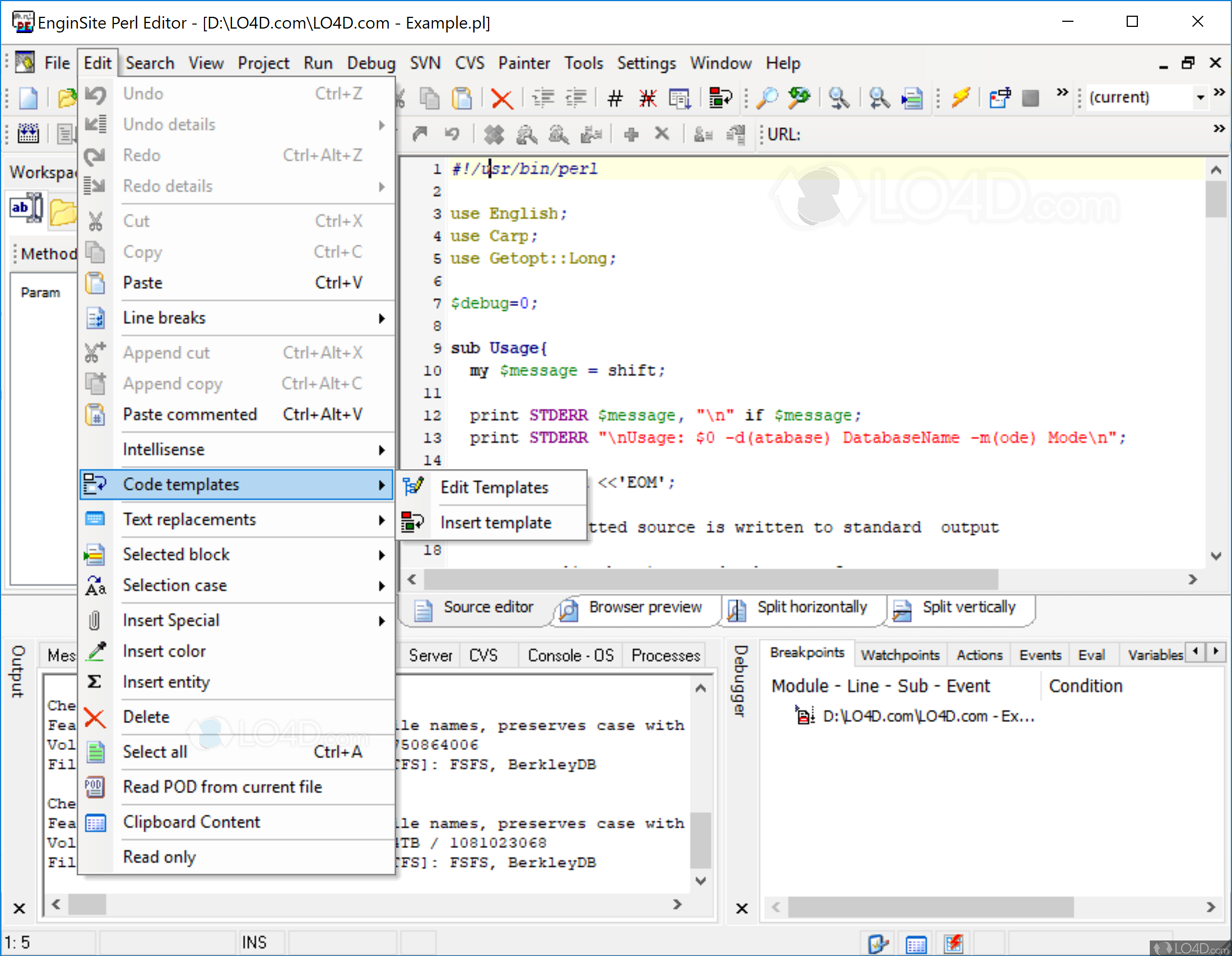Select Paste commented in Edit menu
The width and height of the screenshot is (1232, 956).
click(x=189, y=414)
